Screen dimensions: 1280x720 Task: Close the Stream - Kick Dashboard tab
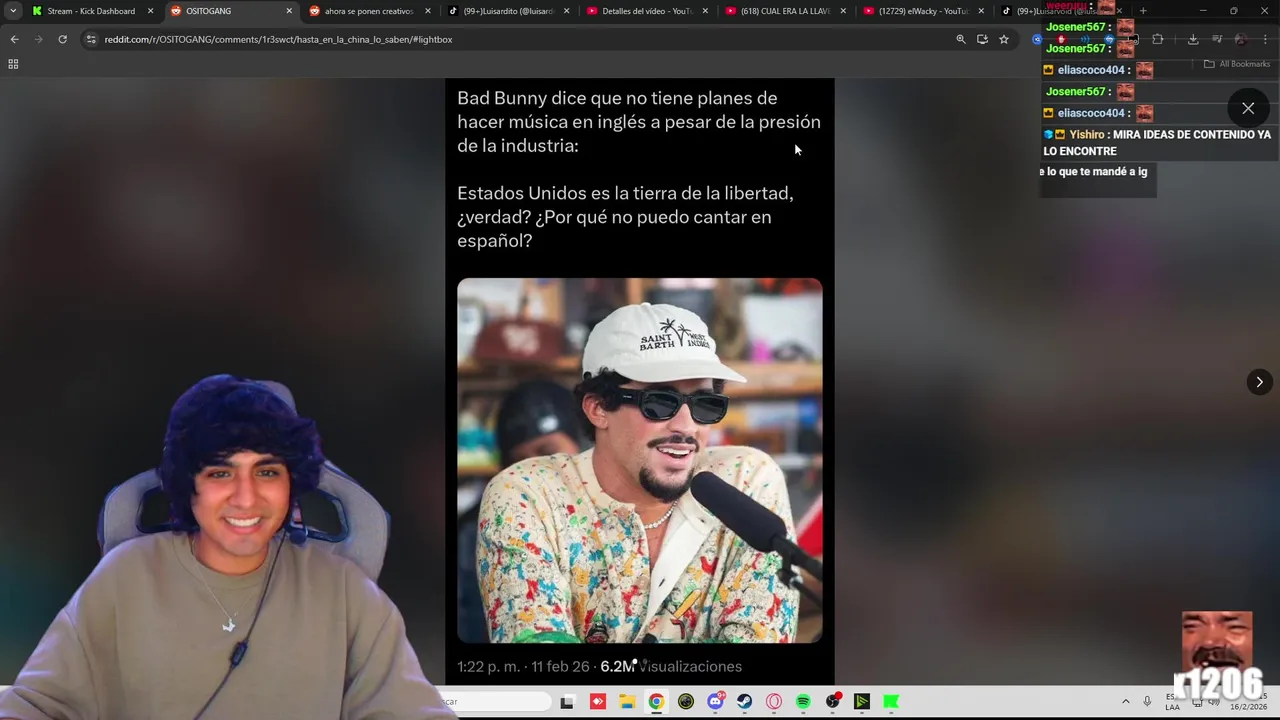(151, 11)
